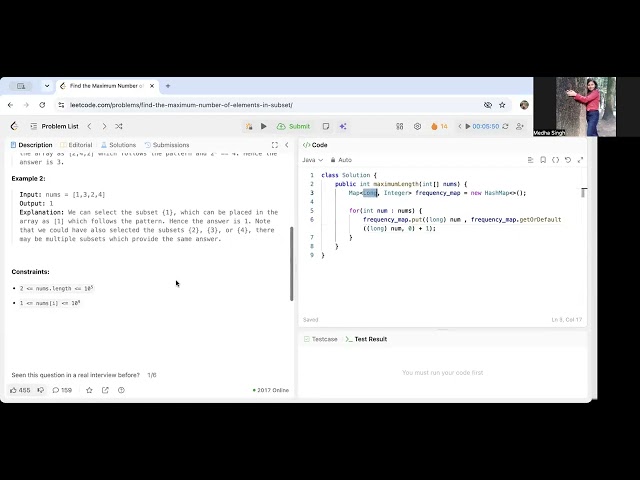Viewport: 640px width, 480px height.
Task: Click the debug icon beside Run
Action: pyautogui.click(x=249, y=127)
